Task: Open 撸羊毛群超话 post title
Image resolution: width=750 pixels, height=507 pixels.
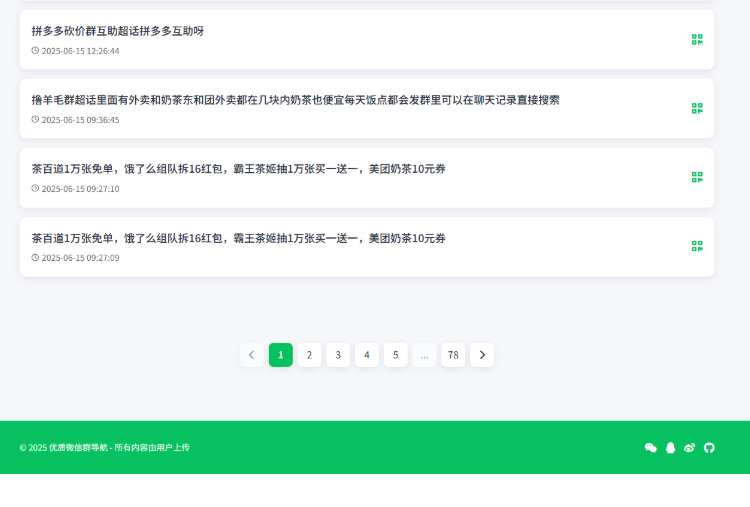Action: coord(296,100)
